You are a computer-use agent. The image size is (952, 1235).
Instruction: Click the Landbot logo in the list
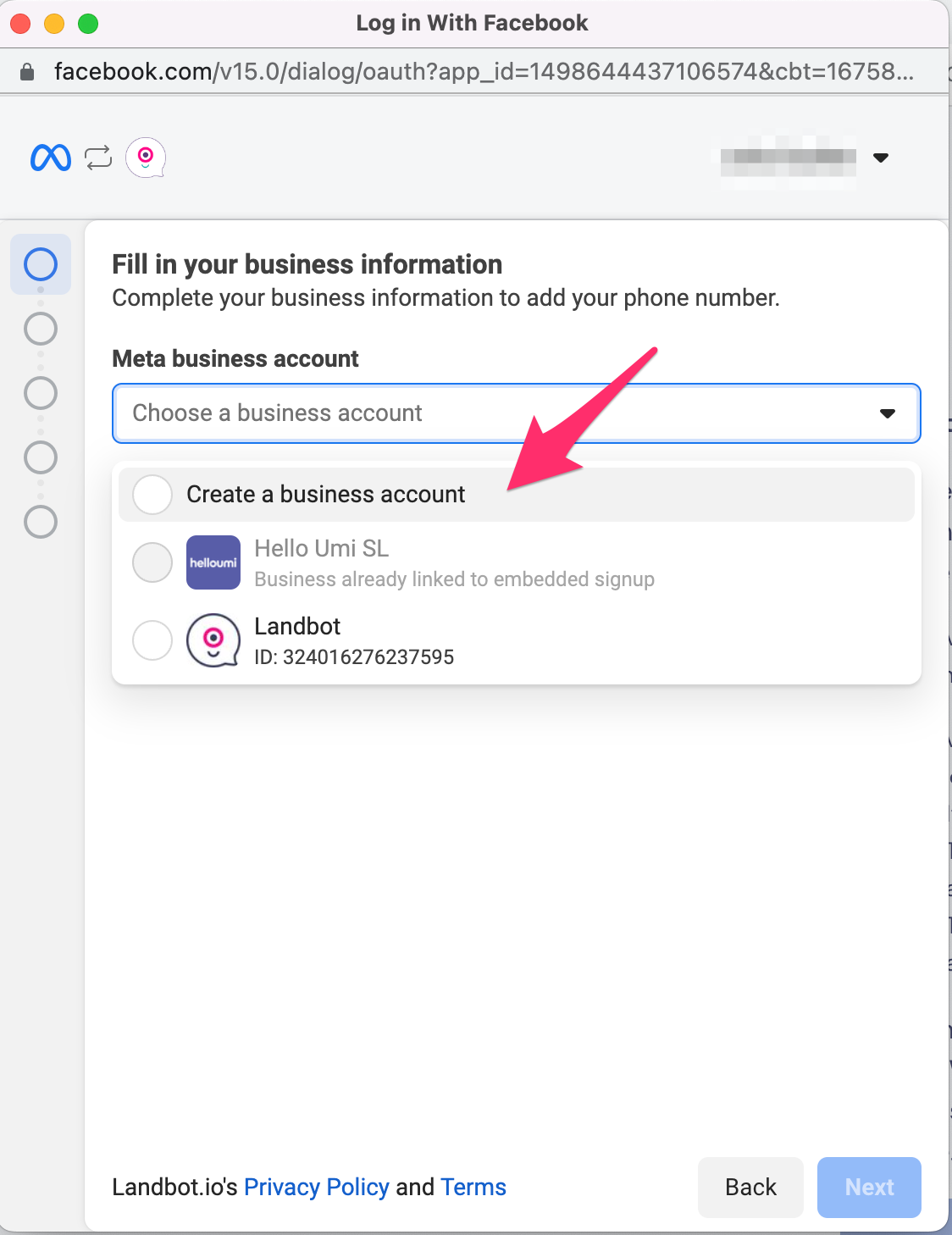click(213, 640)
